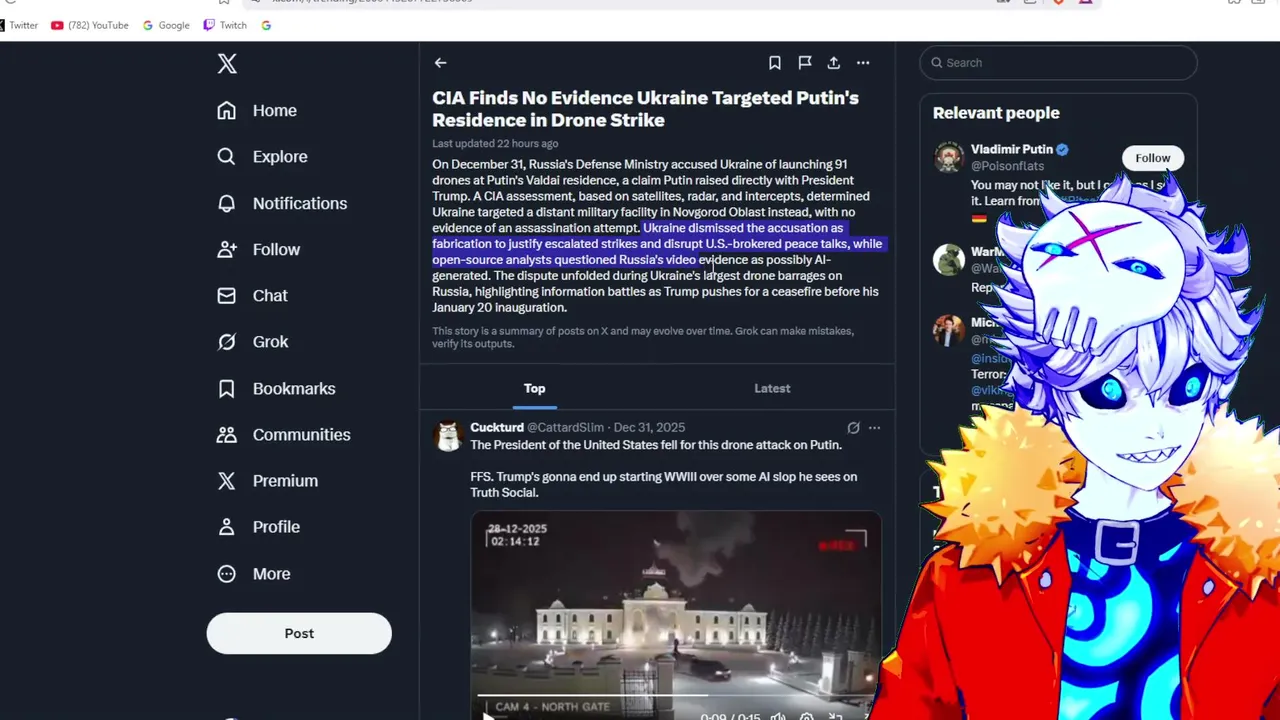Click the search magnifier icon in search box
Screen dimensions: 1280x720
pyautogui.click(x=937, y=63)
